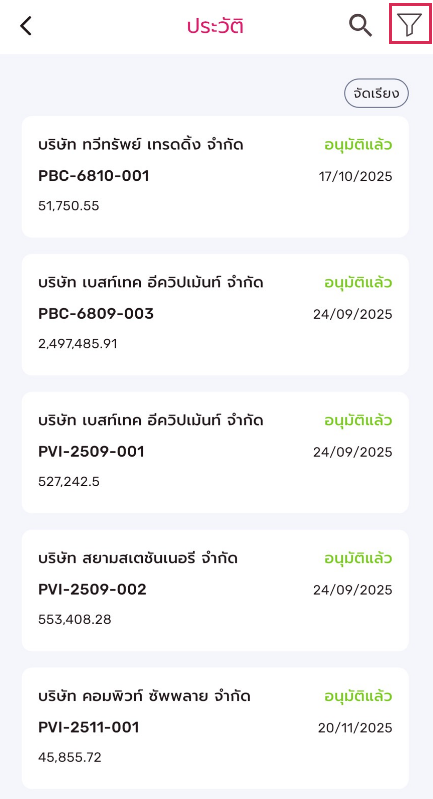Click อนุมัติแล้ว status on PBC-6810-001

pos(359,145)
